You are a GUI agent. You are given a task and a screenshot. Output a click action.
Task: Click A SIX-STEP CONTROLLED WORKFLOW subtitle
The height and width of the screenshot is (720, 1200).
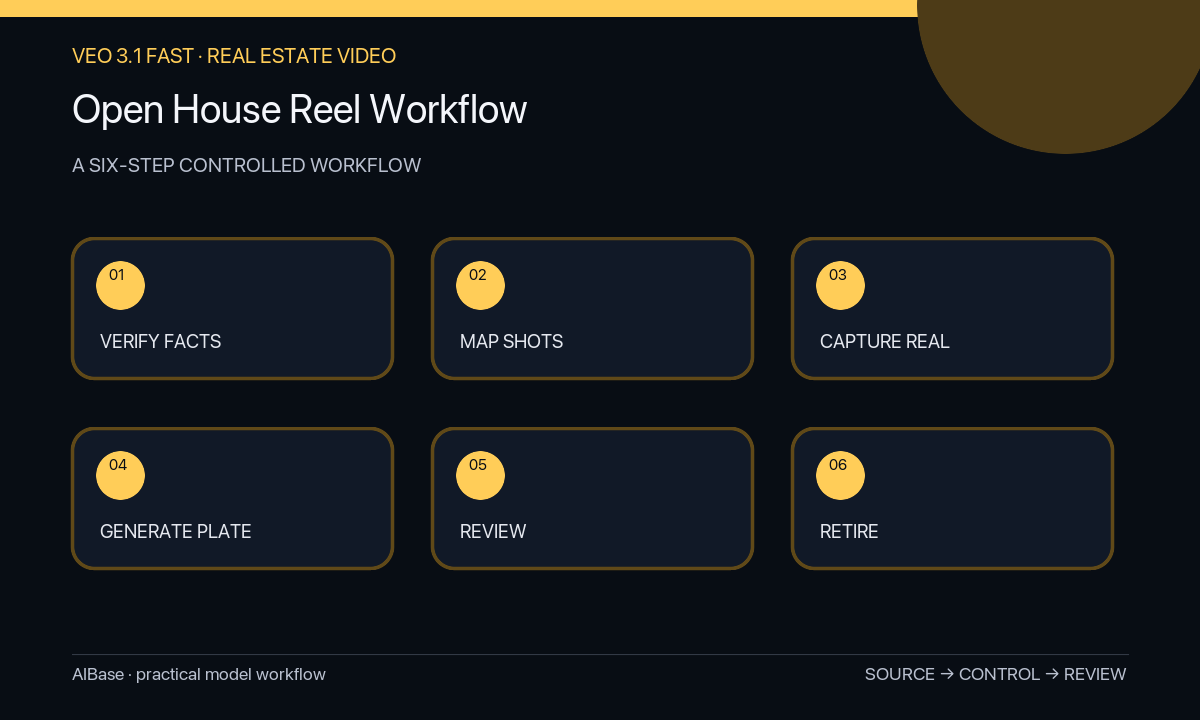(x=246, y=165)
